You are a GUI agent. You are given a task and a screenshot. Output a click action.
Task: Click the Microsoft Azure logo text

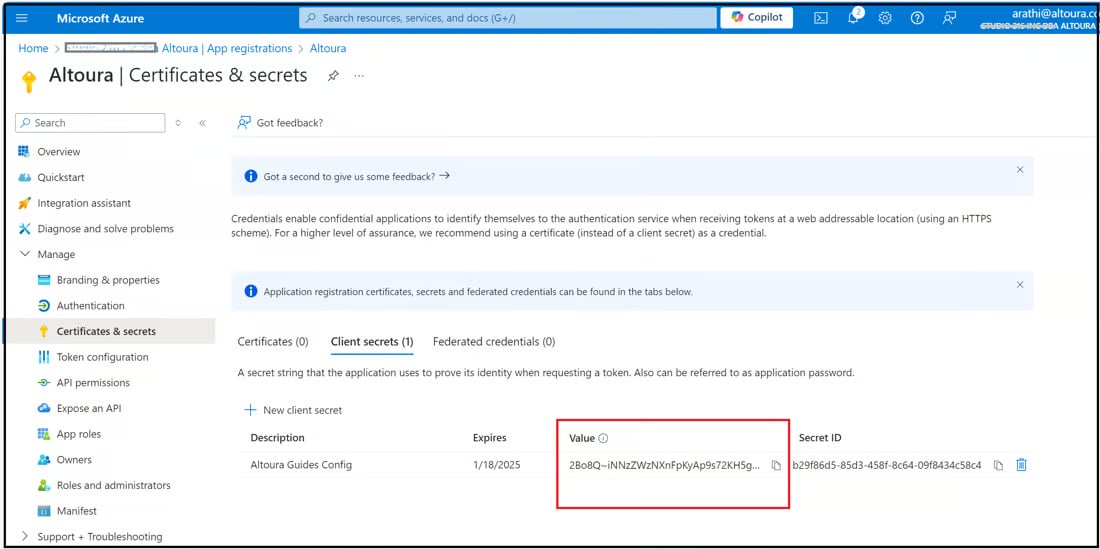[x=100, y=18]
